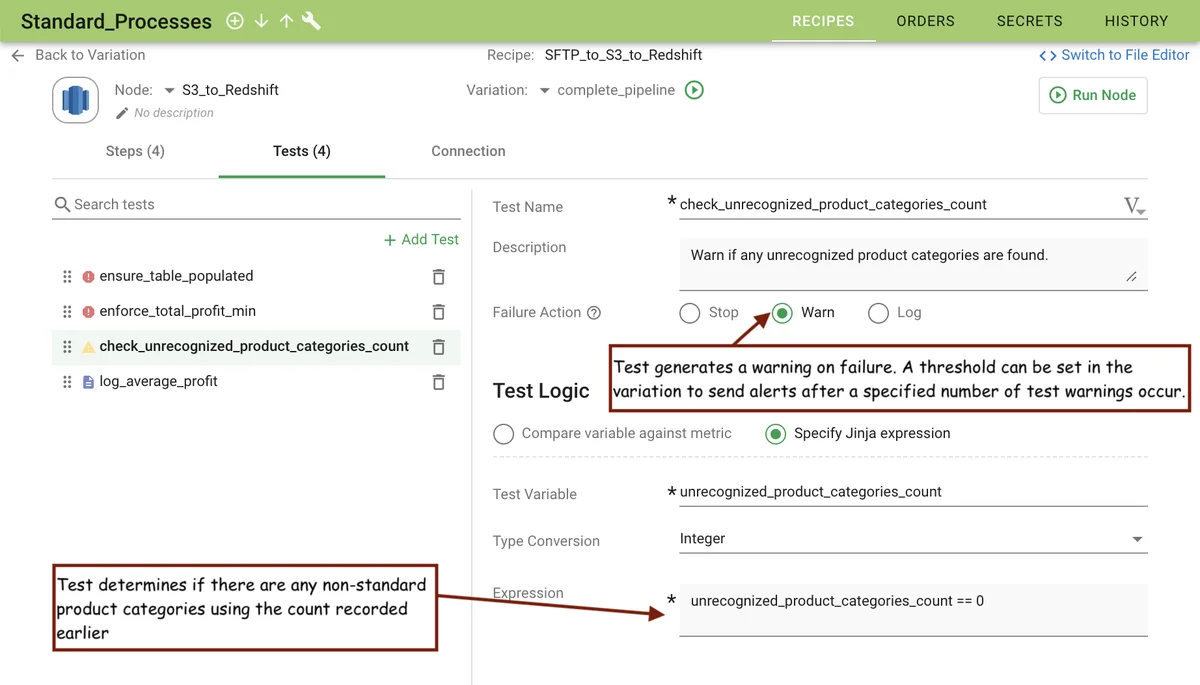Run the complete_pipeline variation play icon
Image resolution: width=1200 pixels, height=685 pixels.
pyautogui.click(x=694, y=90)
